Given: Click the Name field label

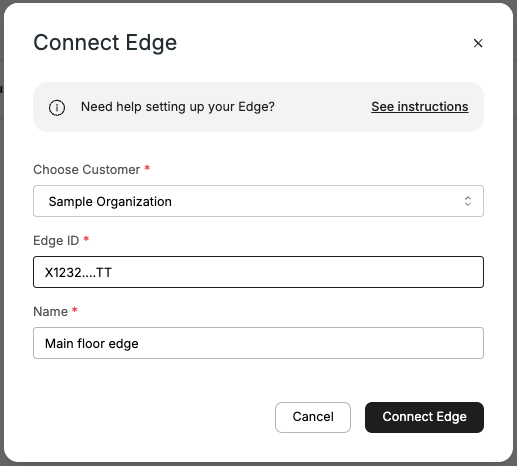Looking at the screenshot, I should 50,312.
